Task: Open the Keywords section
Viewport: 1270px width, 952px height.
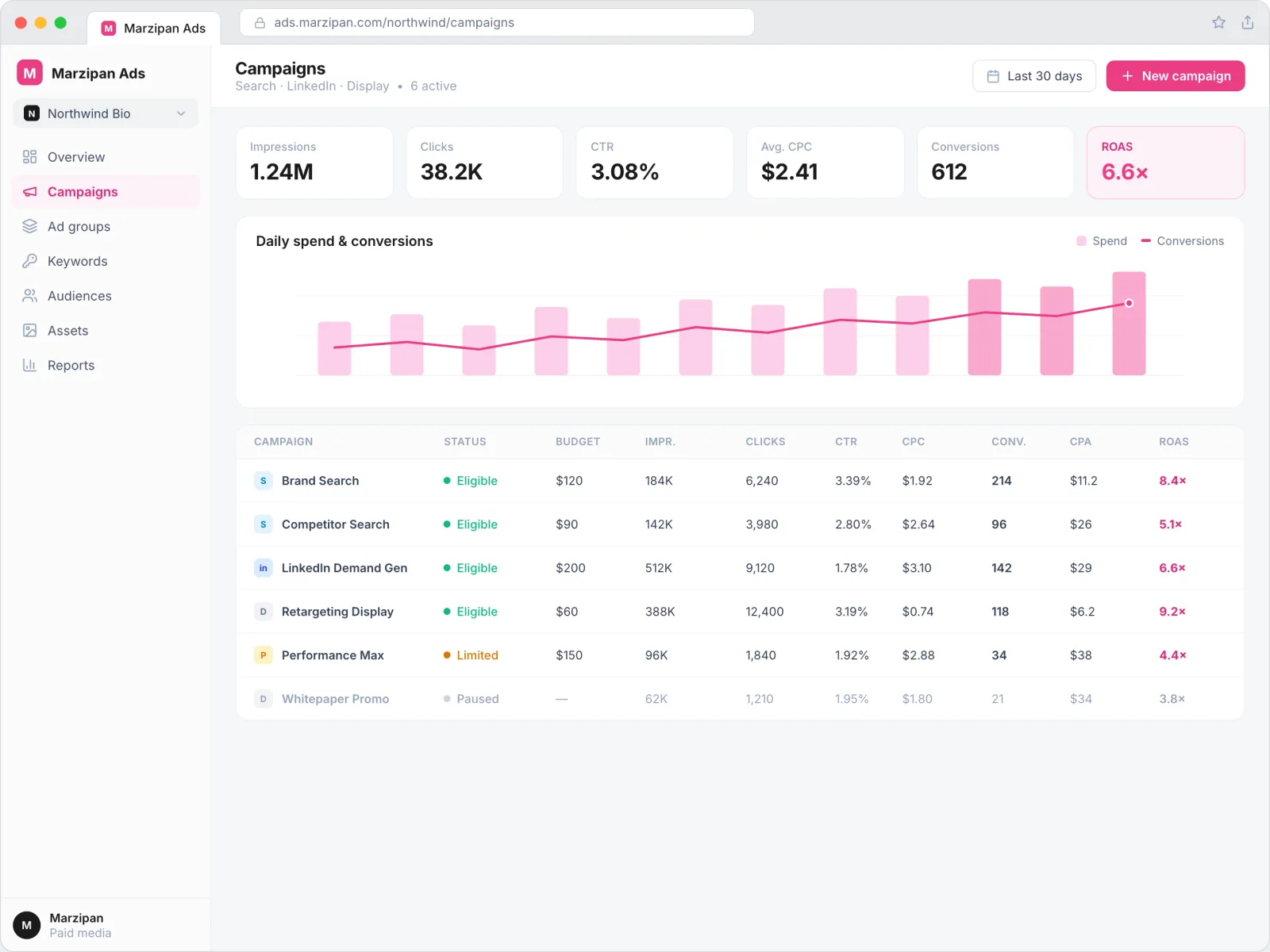Action: (106, 261)
